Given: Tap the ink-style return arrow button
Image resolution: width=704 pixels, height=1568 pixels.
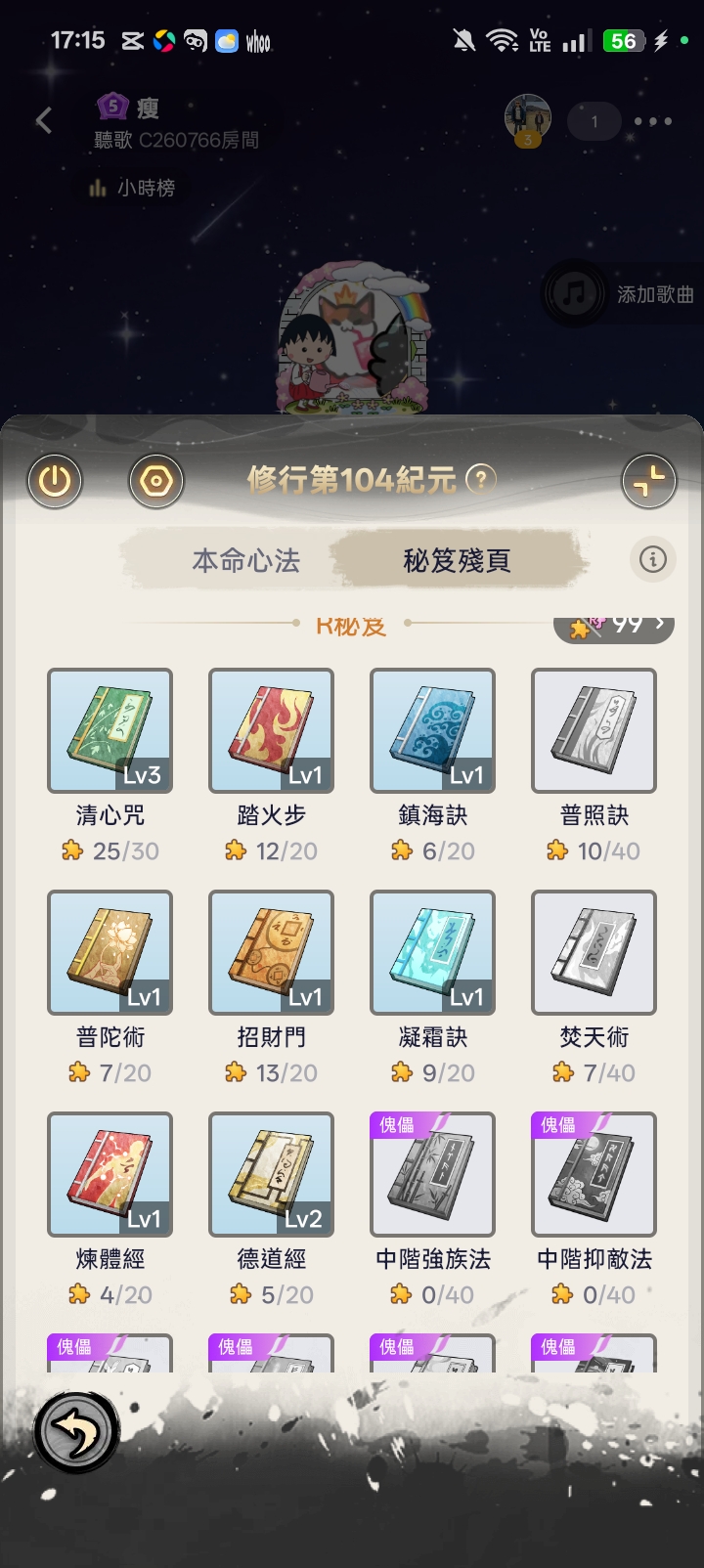Looking at the screenshot, I should click(x=77, y=1433).
